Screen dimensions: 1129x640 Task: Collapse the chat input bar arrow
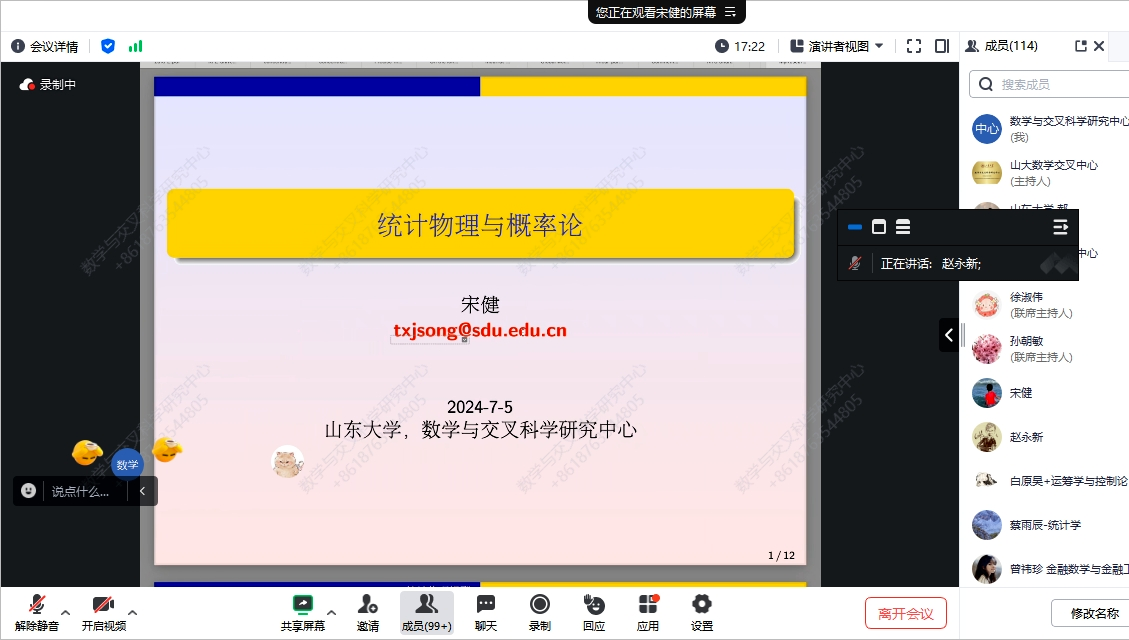[142, 491]
